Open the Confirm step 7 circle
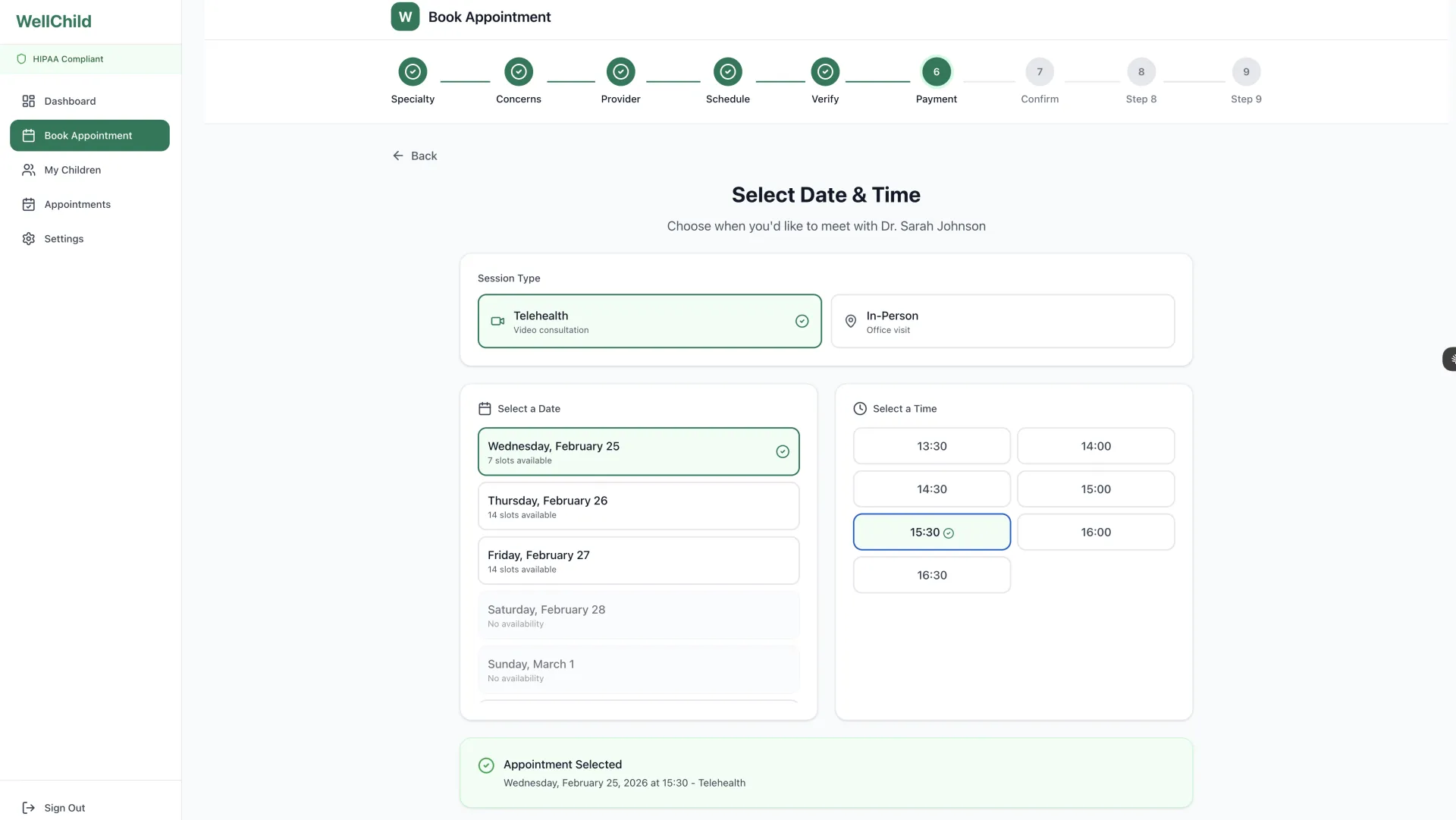The width and height of the screenshot is (1456, 820). pos(1039,72)
